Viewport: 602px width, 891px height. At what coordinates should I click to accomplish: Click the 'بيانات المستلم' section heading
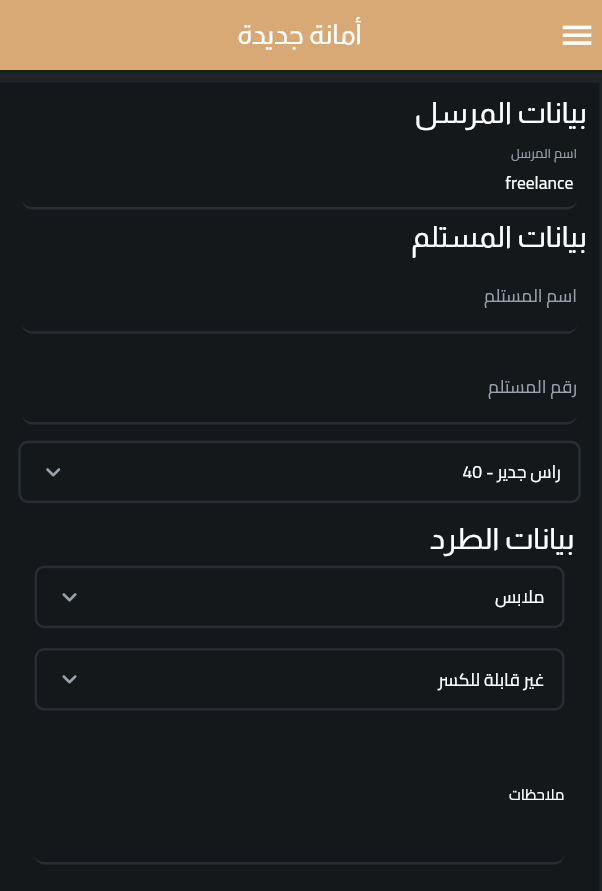(498, 238)
